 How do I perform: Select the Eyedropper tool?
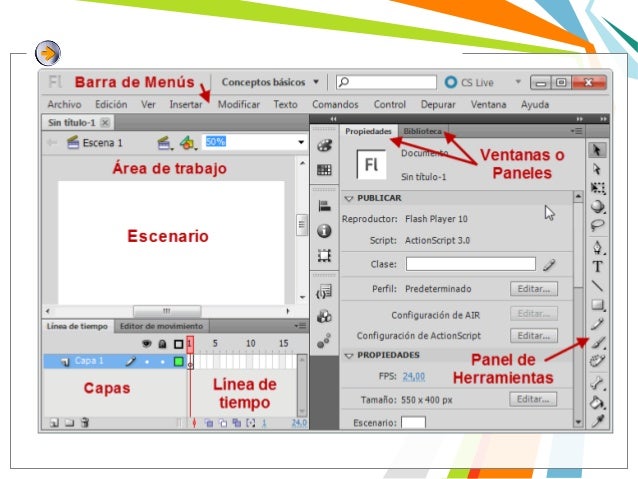pyautogui.click(x=597, y=421)
